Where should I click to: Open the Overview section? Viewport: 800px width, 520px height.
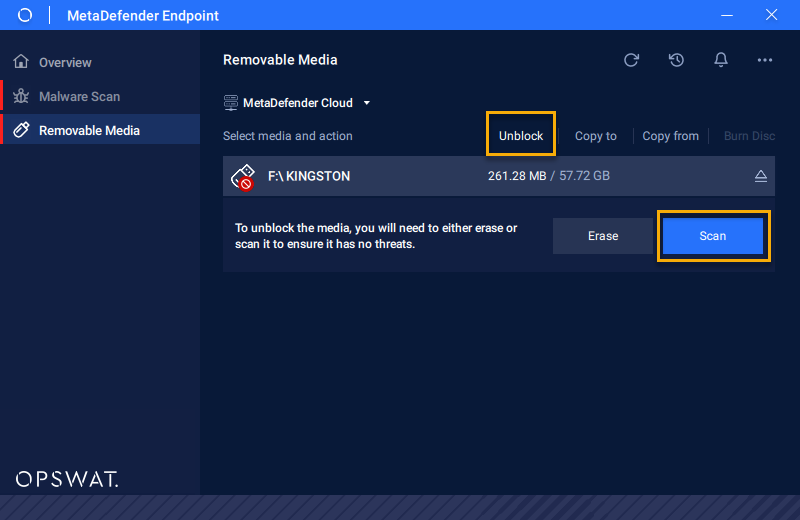coord(101,62)
